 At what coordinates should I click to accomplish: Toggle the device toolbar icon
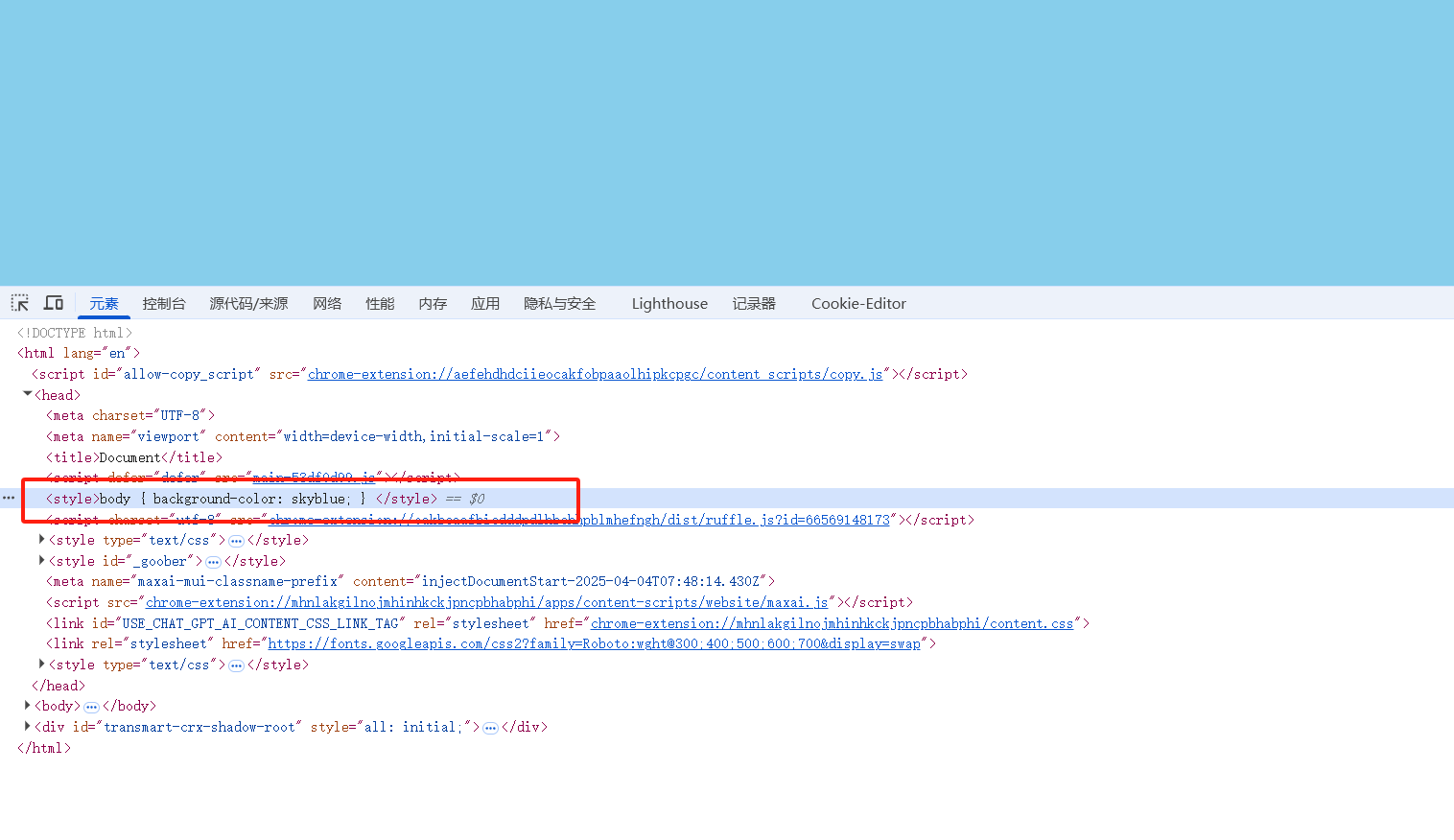click(54, 303)
